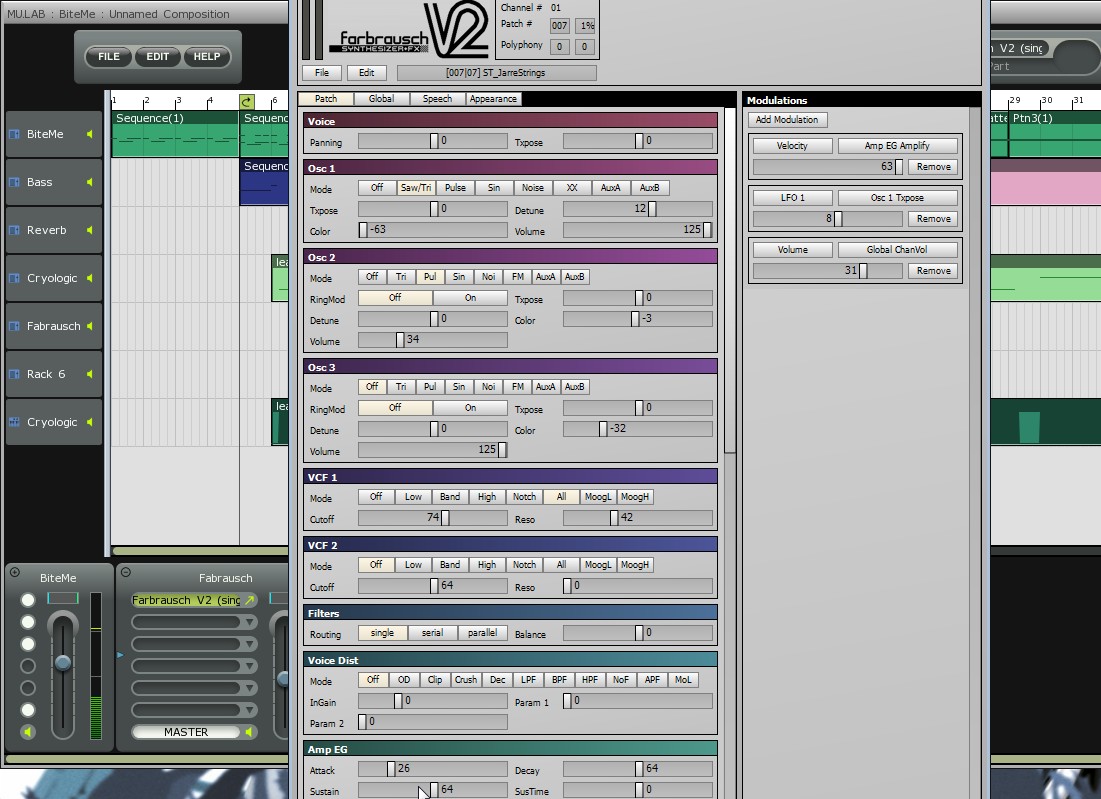Switch to the Global tab in V2
Screen dimensions: 1101x799
pyautogui.click(x=381, y=99)
